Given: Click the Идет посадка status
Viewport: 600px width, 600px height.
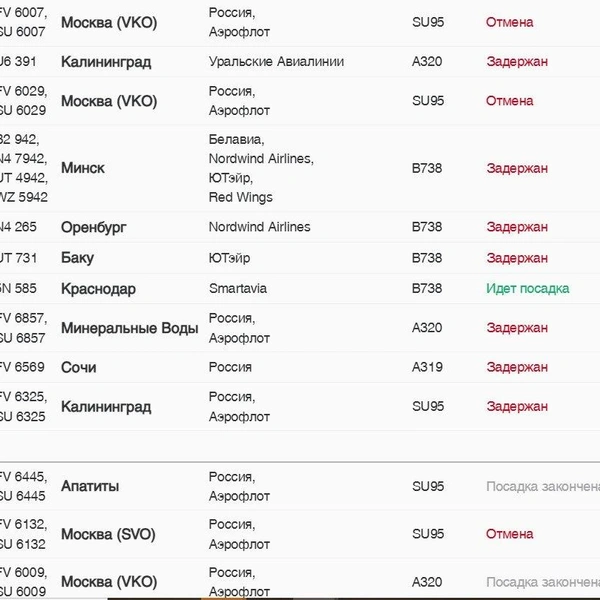Looking at the screenshot, I should point(528,289).
